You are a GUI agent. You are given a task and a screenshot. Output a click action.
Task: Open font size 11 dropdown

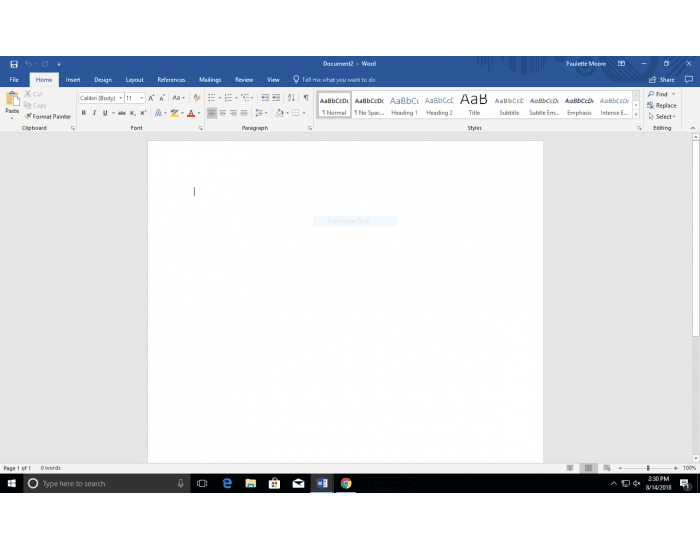pos(142,98)
